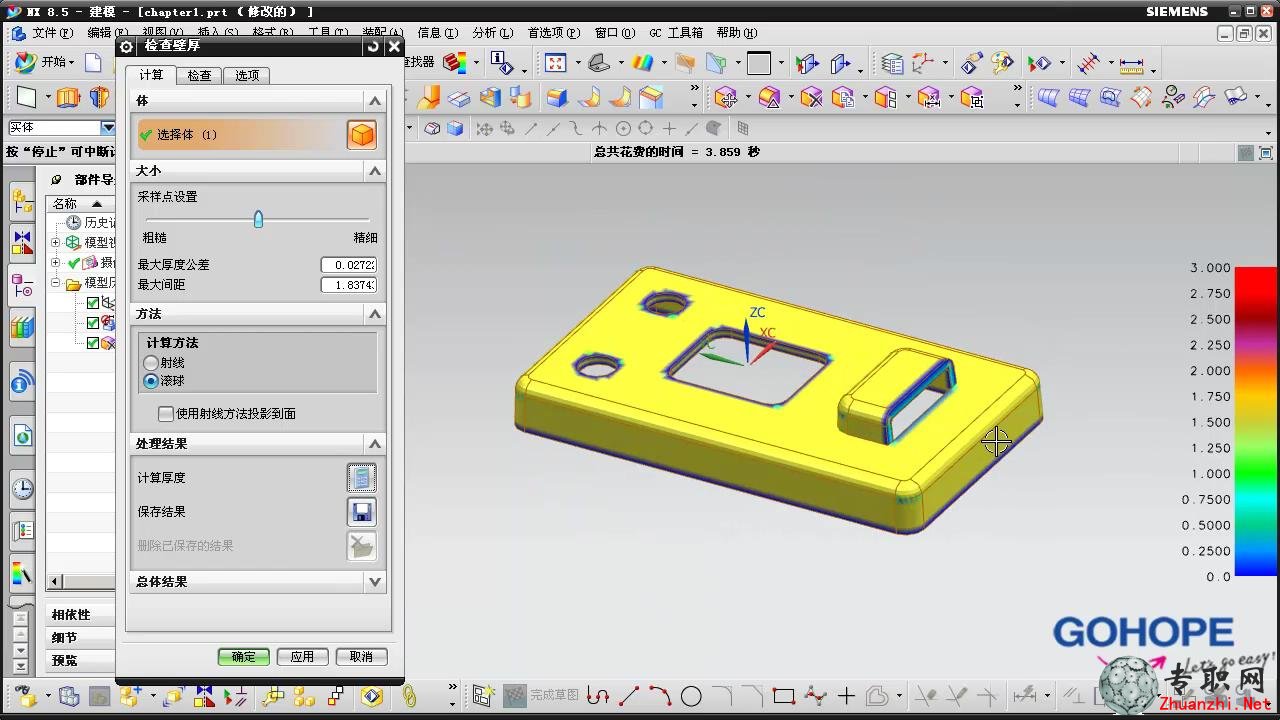Click the Move Face icon
Screen dimensions: 1280x720
(727, 98)
